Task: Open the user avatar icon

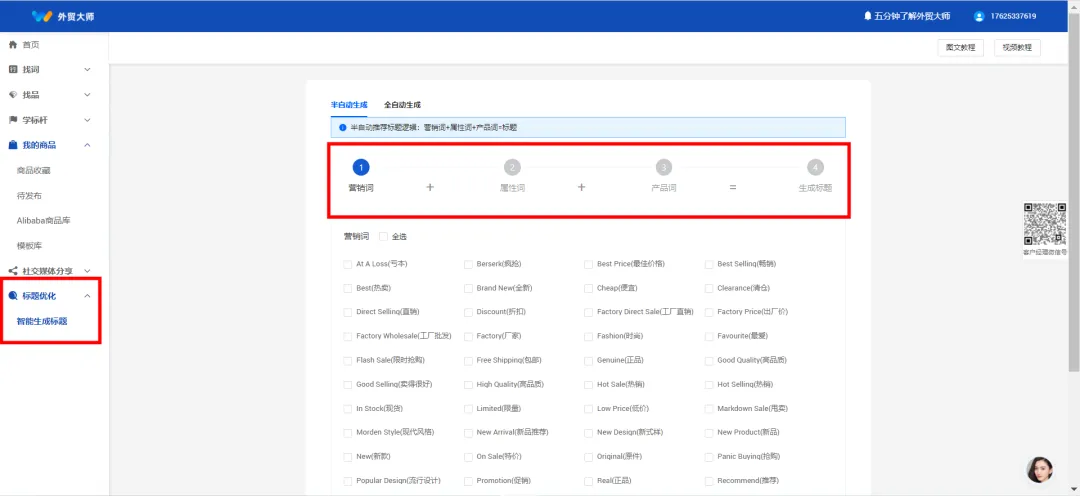Action: (979, 16)
